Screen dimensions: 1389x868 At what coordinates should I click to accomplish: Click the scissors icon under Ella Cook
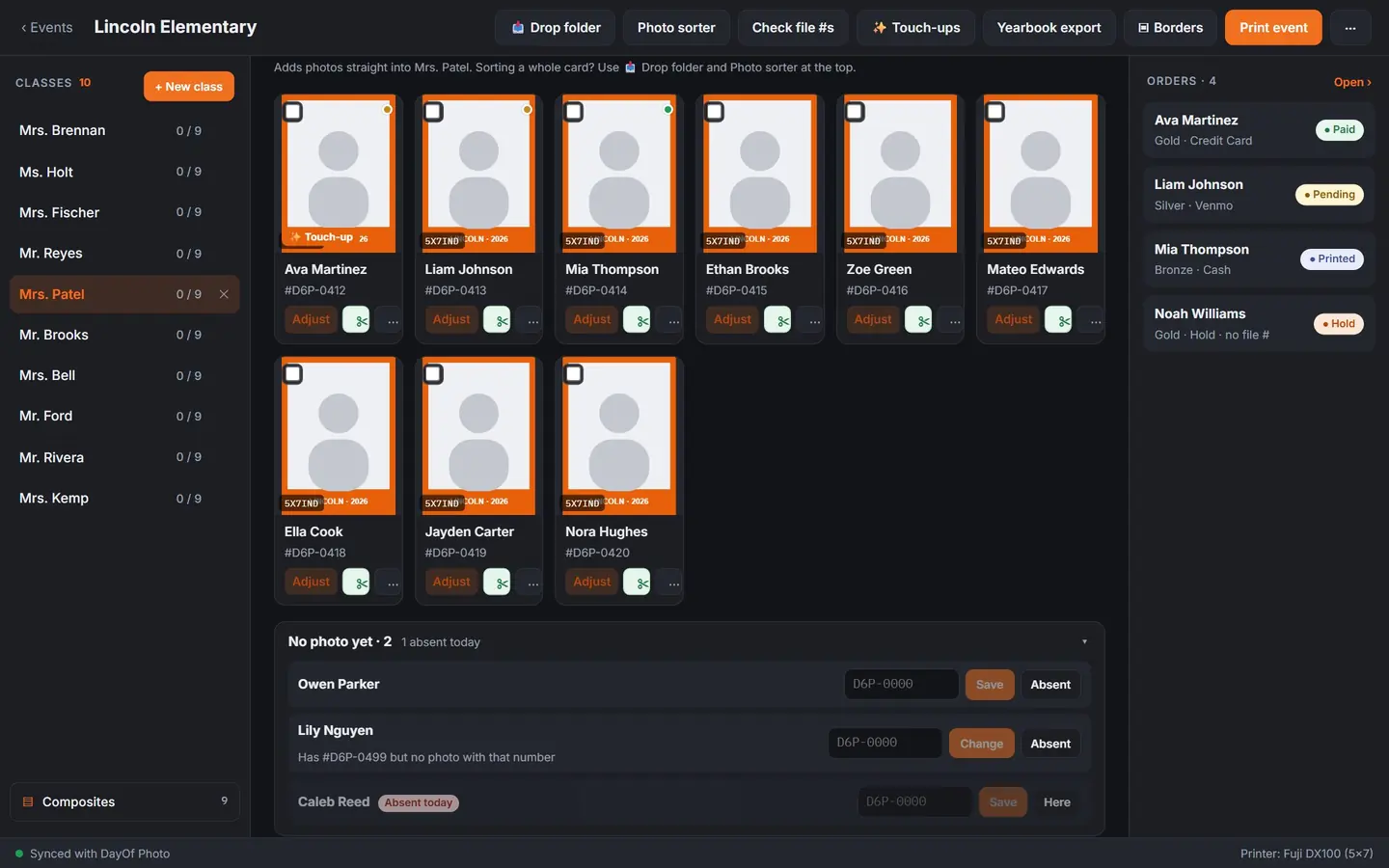coord(356,583)
